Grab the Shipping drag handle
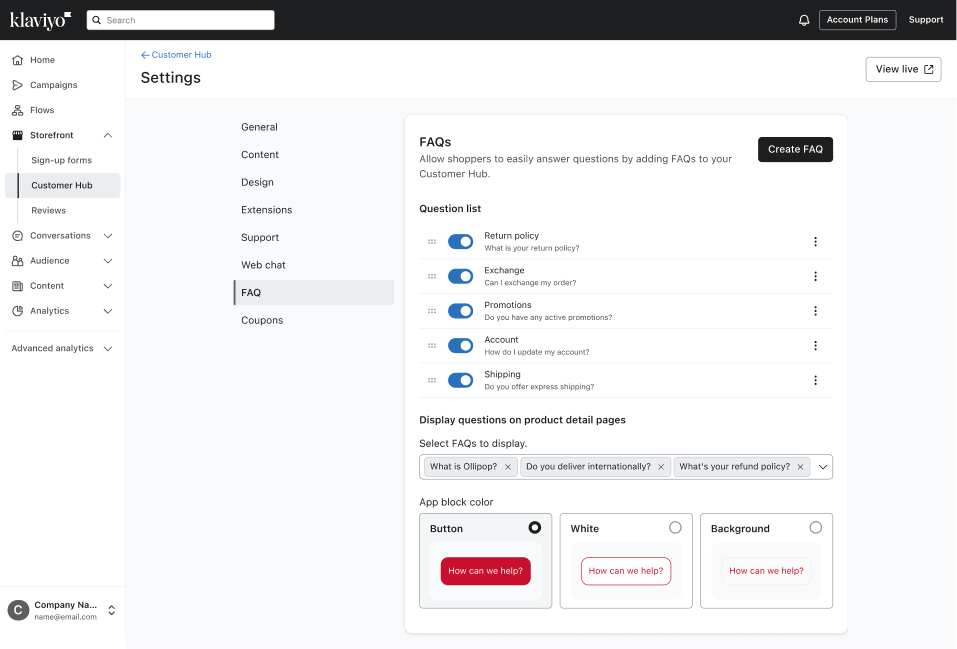Image resolution: width=957 pixels, height=649 pixels. coord(432,380)
